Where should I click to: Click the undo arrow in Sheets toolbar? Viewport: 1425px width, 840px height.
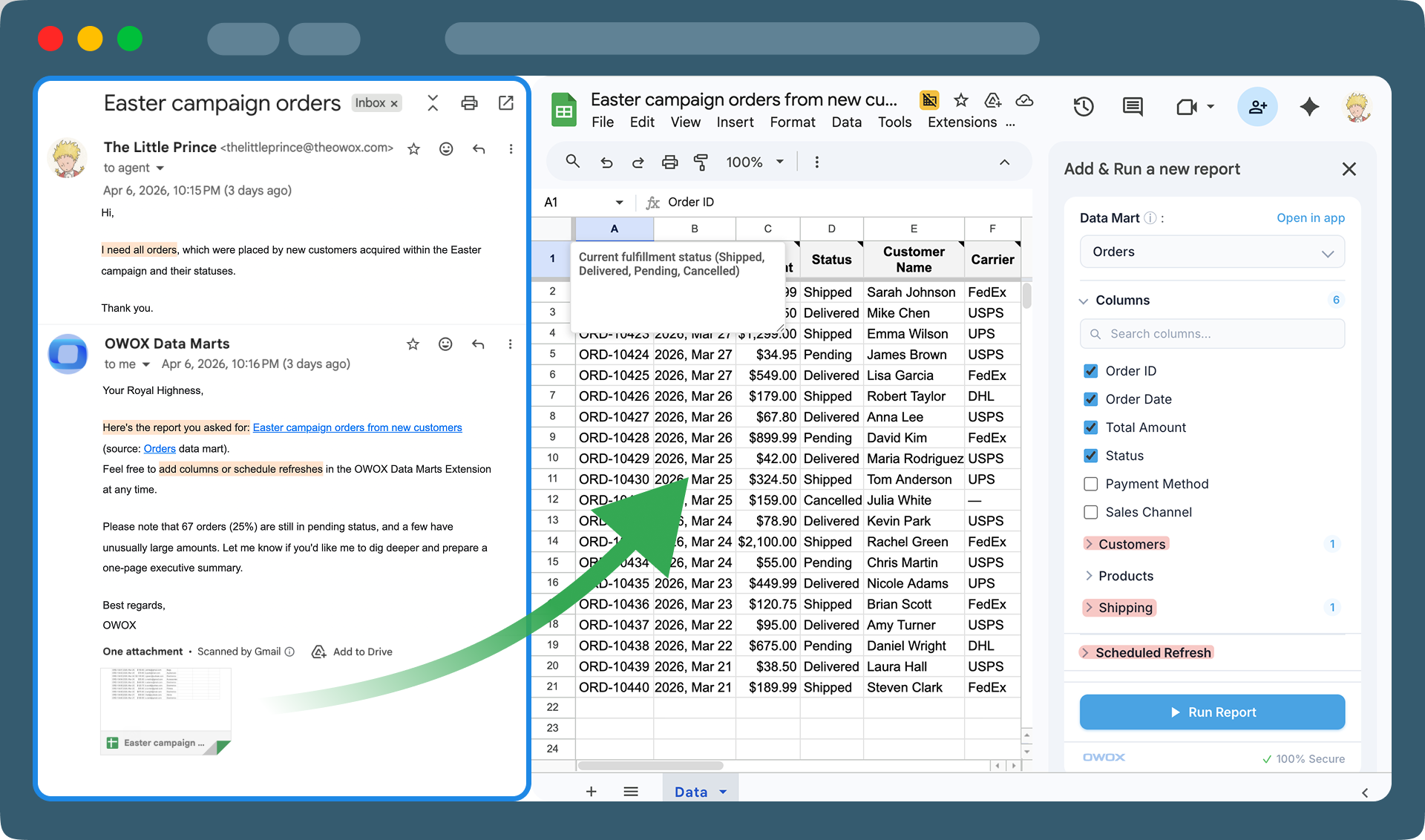click(606, 162)
